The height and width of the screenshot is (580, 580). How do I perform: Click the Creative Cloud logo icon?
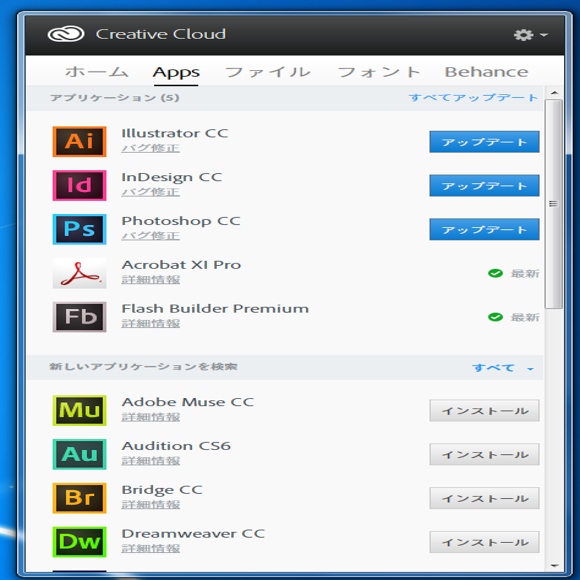point(66,34)
